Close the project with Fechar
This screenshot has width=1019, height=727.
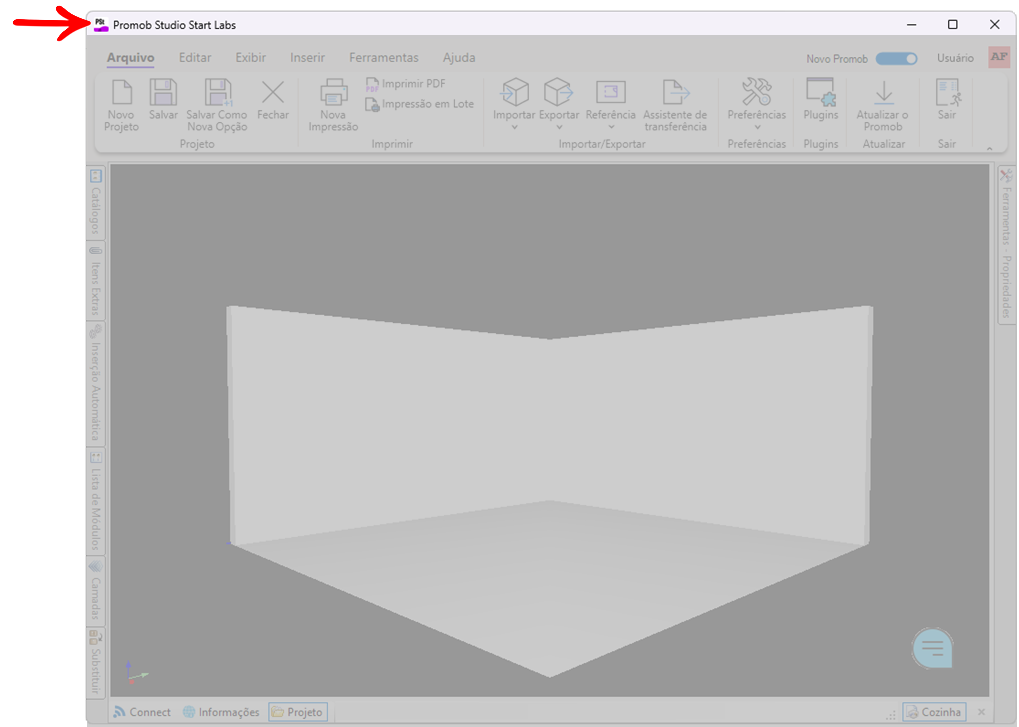[273, 99]
